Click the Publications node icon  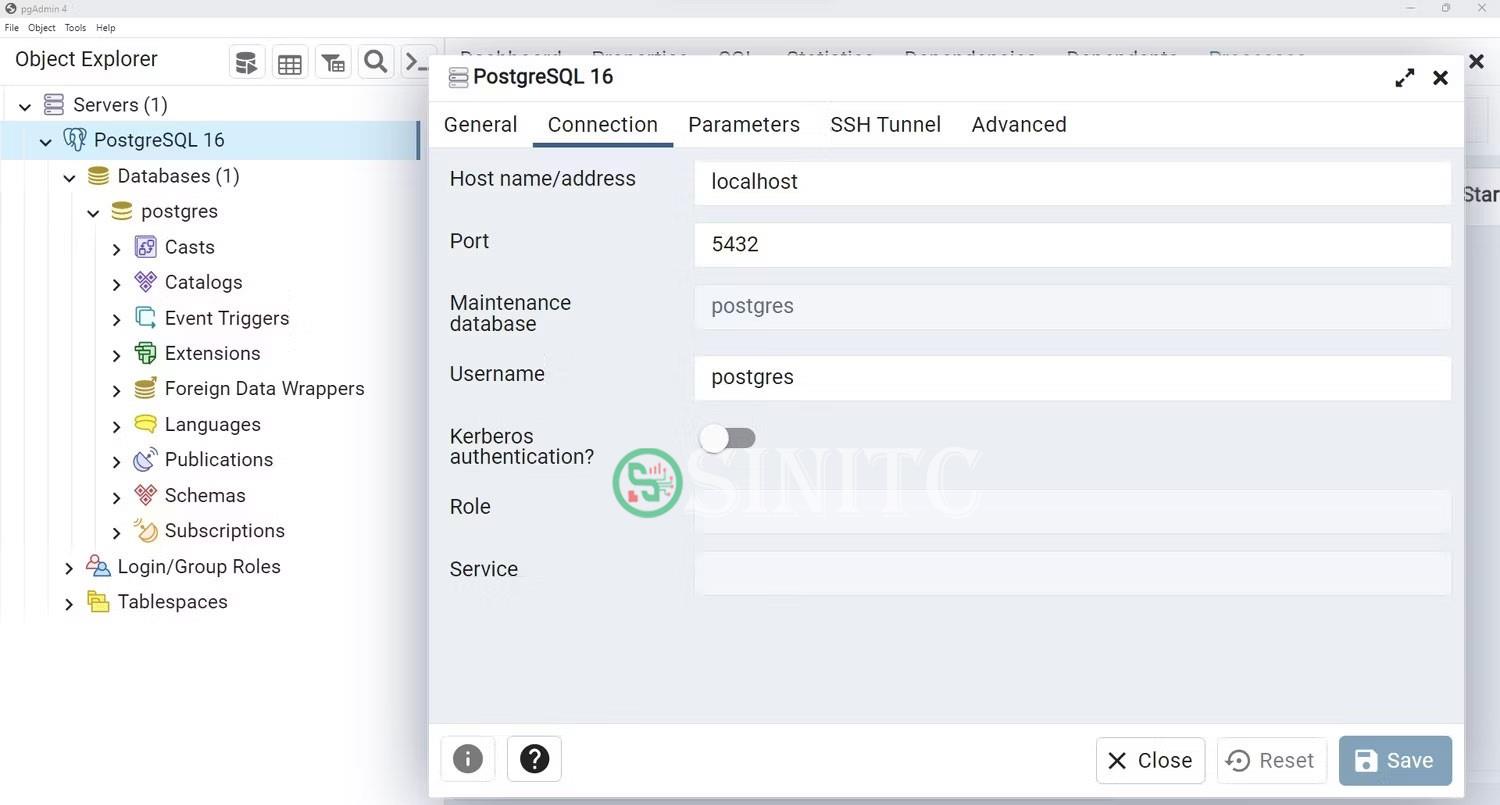pyautogui.click(x=146, y=460)
